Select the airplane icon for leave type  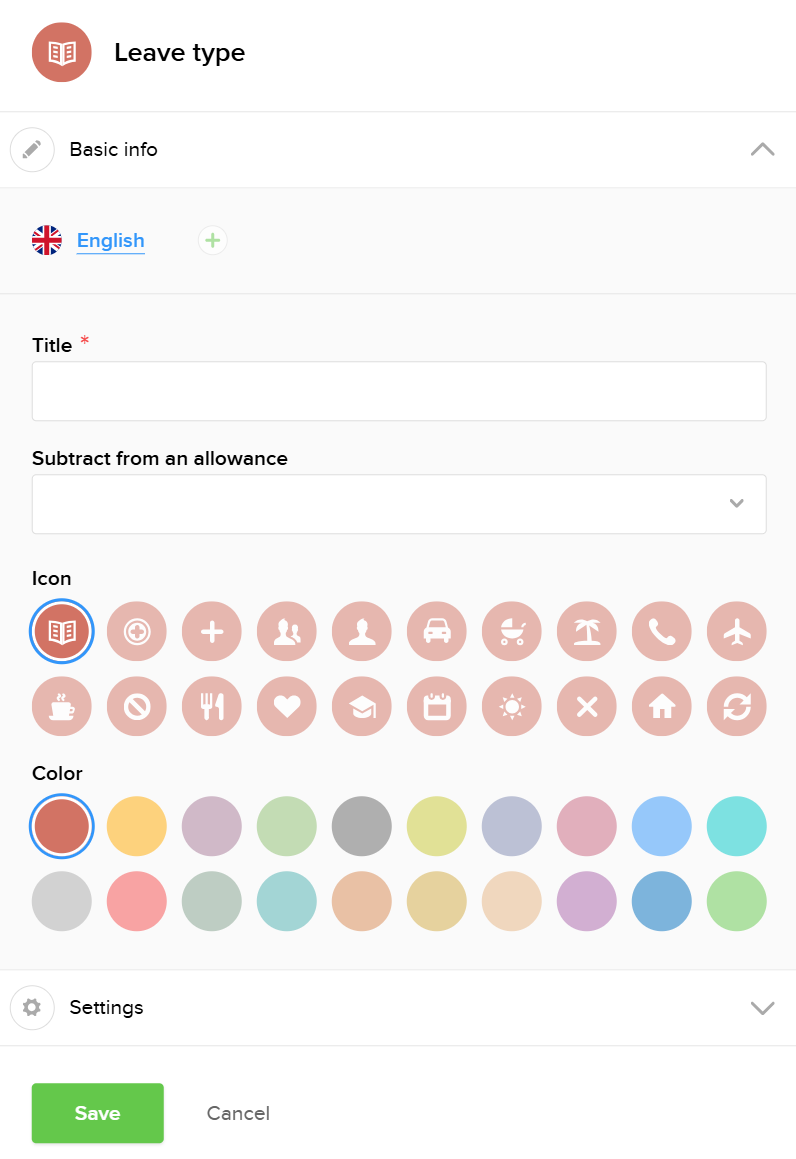[737, 632]
